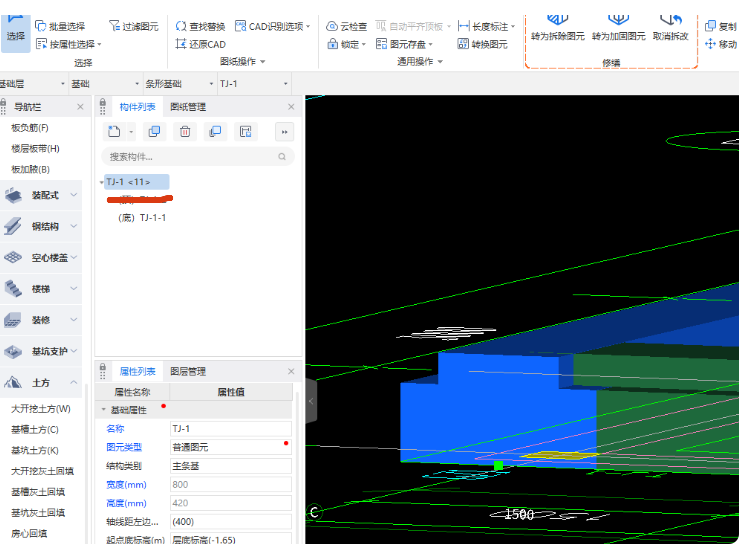Activate the 选择 selection tool
This screenshot has height=544, width=739.
pos(16,32)
